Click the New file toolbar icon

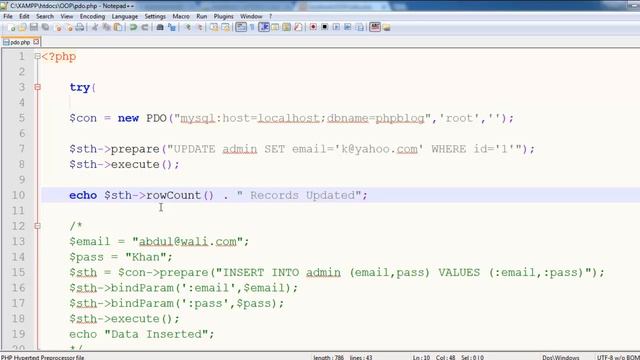pos(12,27)
